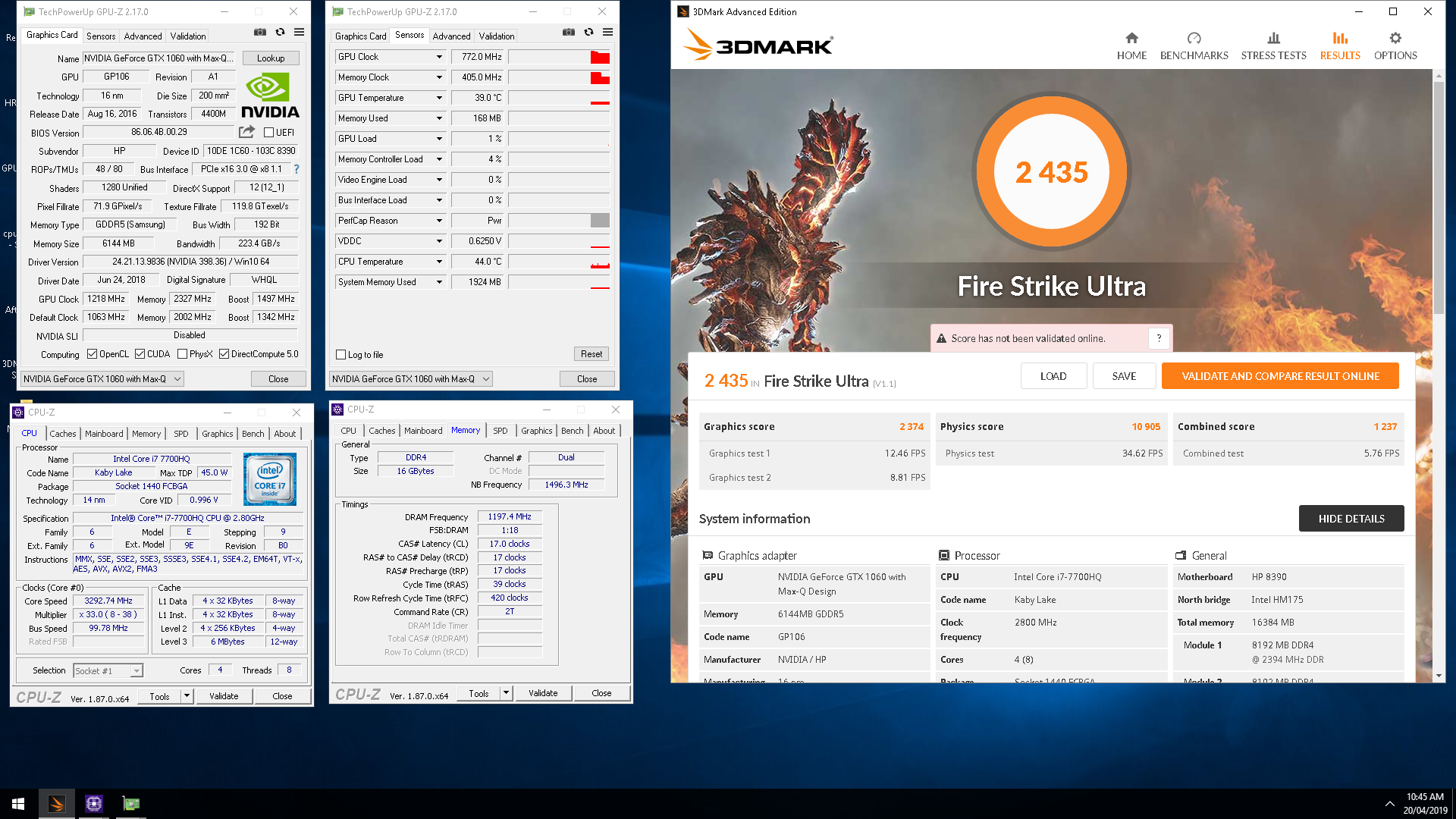Open Graphics tab in right CPU-Z

537,431
